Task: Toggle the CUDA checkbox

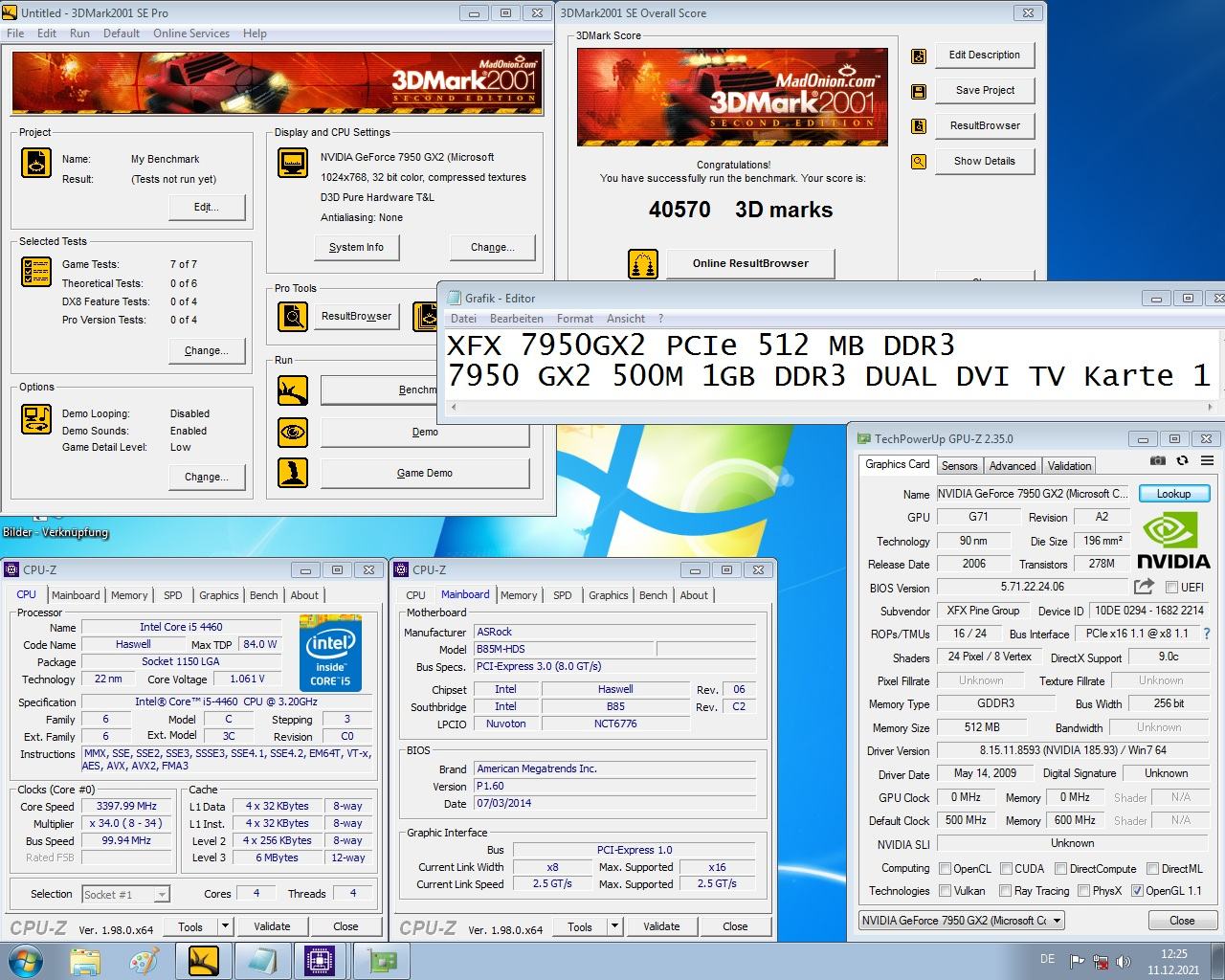Action: [1006, 869]
